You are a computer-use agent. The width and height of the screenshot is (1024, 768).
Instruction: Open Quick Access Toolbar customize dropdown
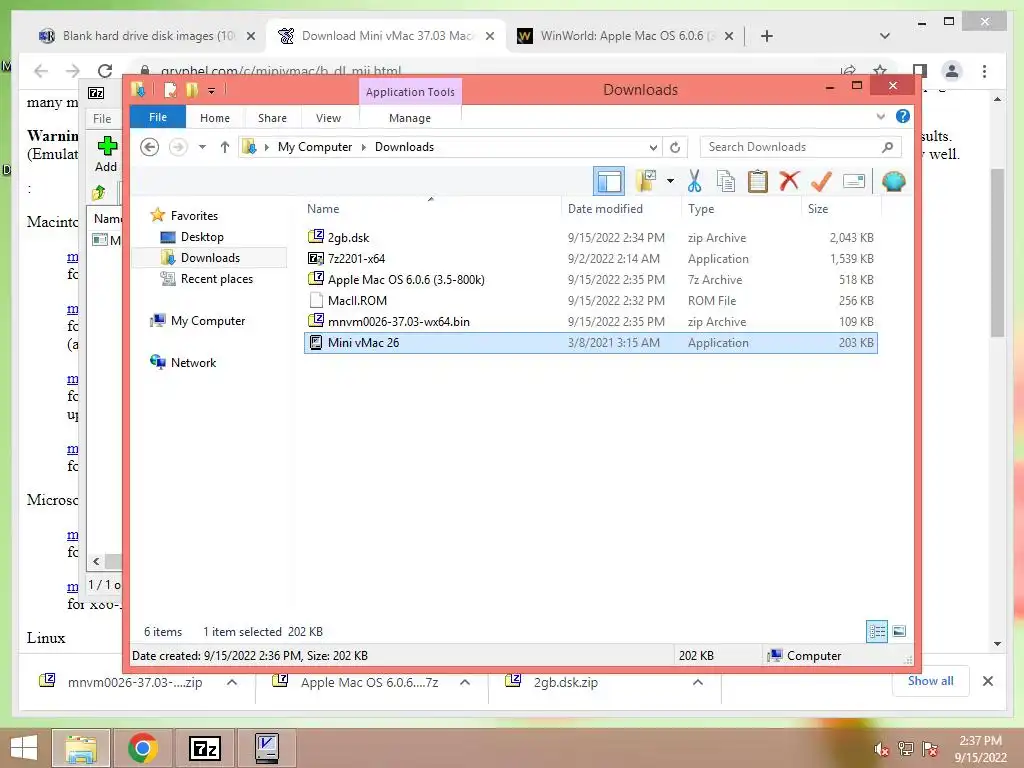[x=212, y=91]
